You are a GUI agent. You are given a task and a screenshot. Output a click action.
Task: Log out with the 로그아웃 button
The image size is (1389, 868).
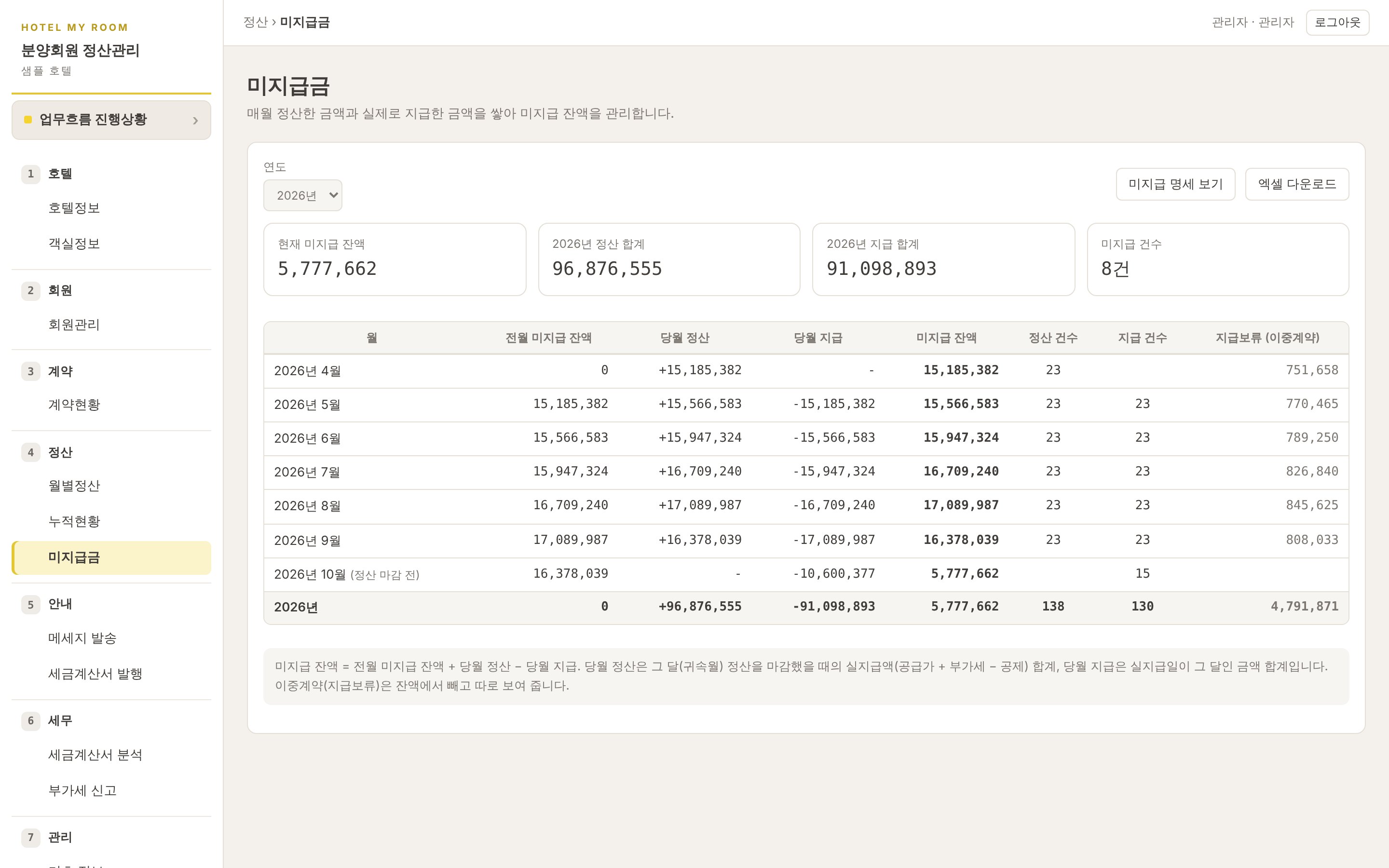point(1337,22)
